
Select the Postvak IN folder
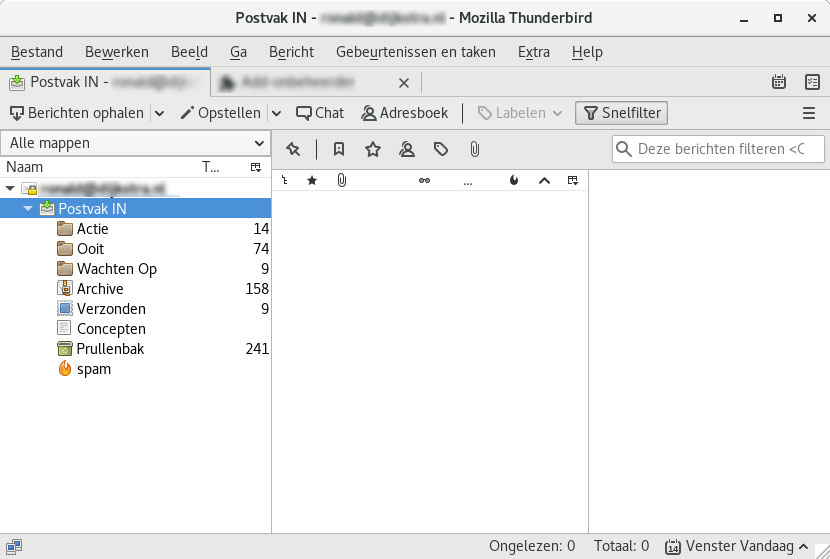tap(136, 209)
